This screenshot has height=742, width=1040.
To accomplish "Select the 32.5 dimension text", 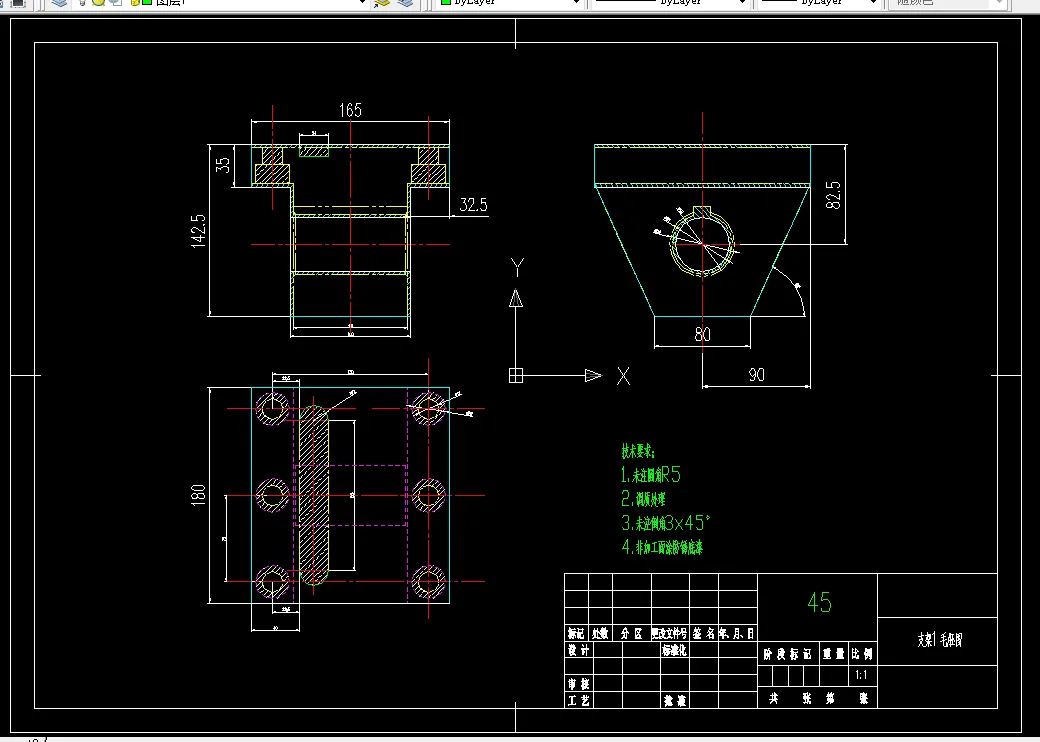I will 474,205.
